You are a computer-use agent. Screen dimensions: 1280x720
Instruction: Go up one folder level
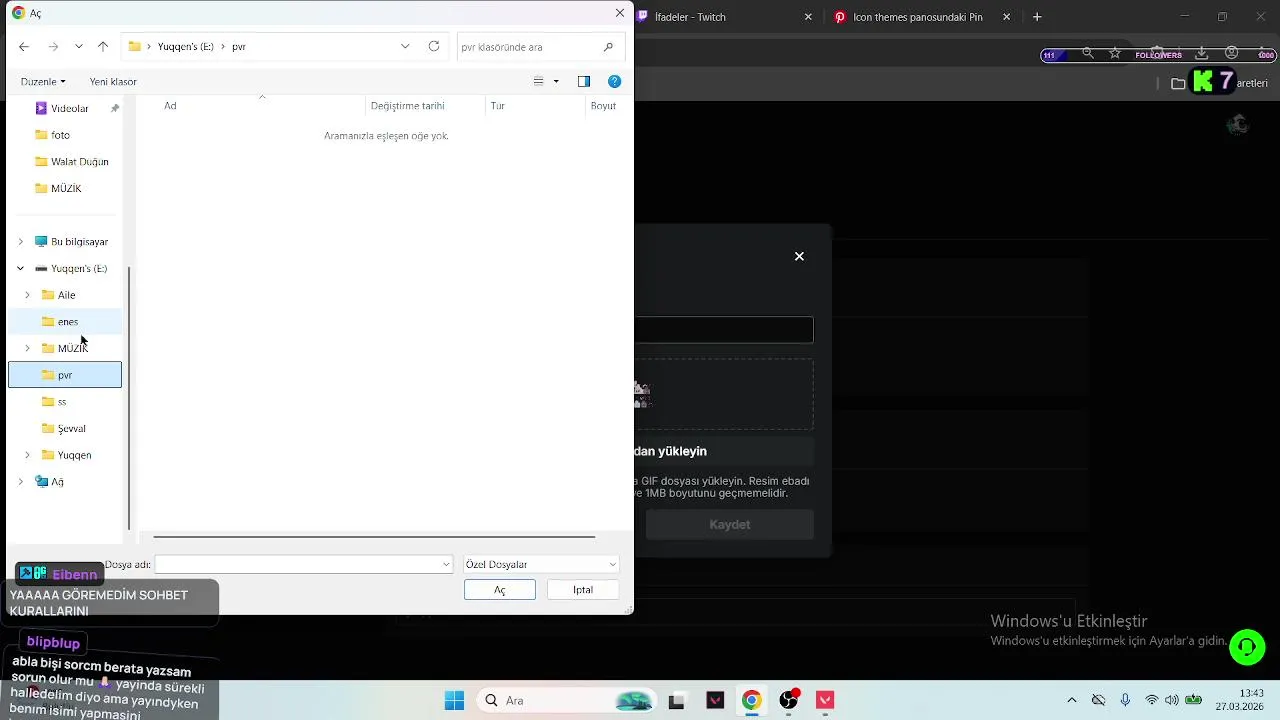pyautogui.click(x=103, y=47)
